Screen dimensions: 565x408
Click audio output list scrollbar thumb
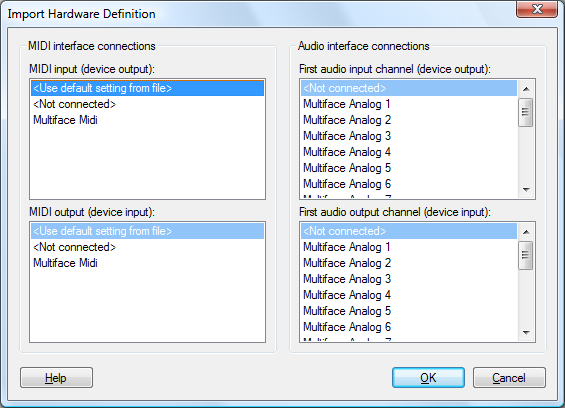[x=526, y=255]
